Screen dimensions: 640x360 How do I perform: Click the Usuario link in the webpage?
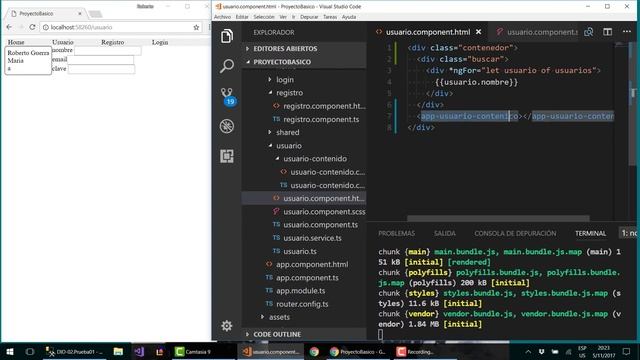point(63,42)
